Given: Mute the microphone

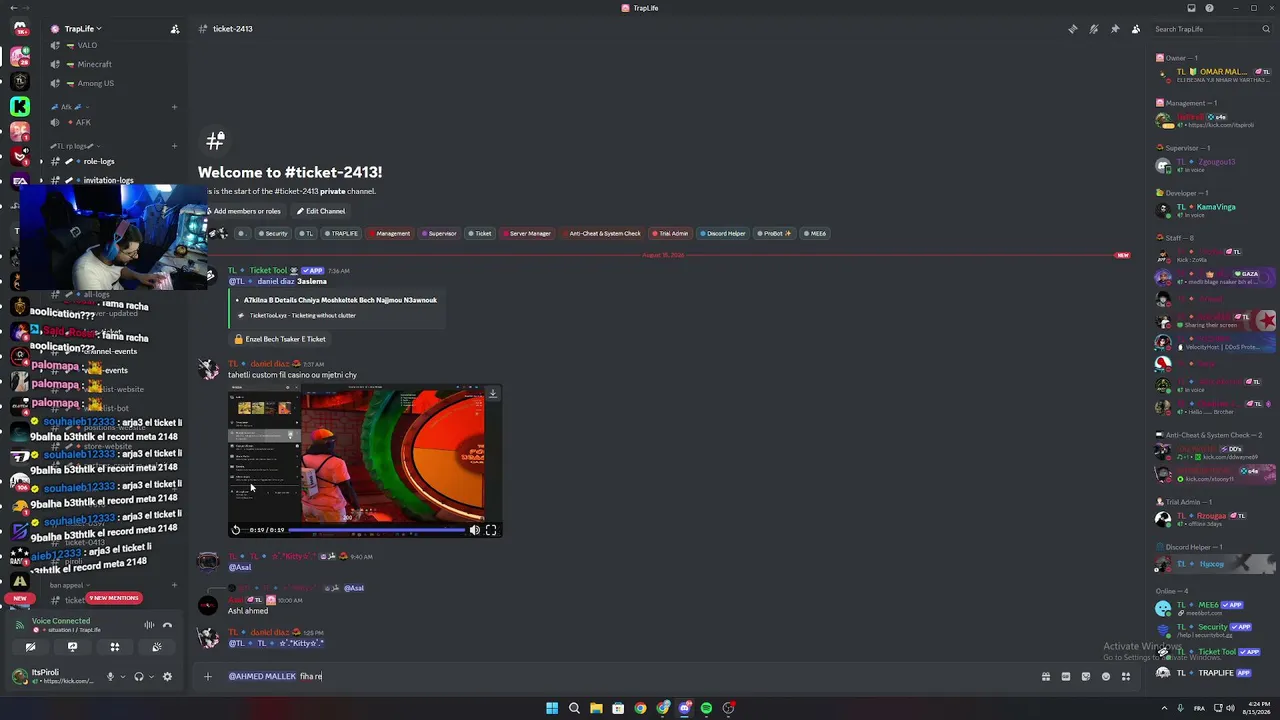Looking at the screenshot, I should (110, 677).
